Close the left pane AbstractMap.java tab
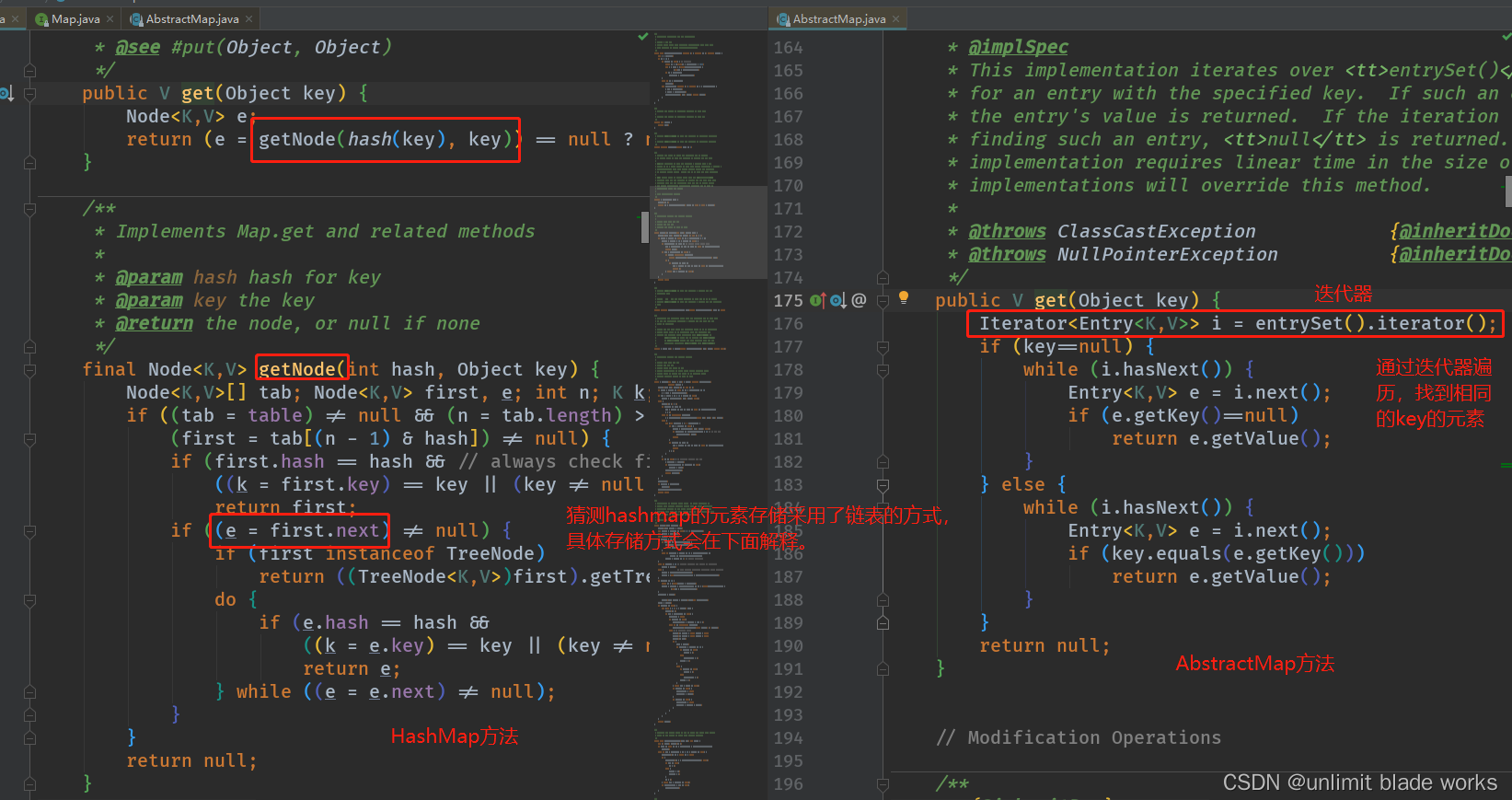This screenshot has width=1512, height=800. tap(248, 18)
